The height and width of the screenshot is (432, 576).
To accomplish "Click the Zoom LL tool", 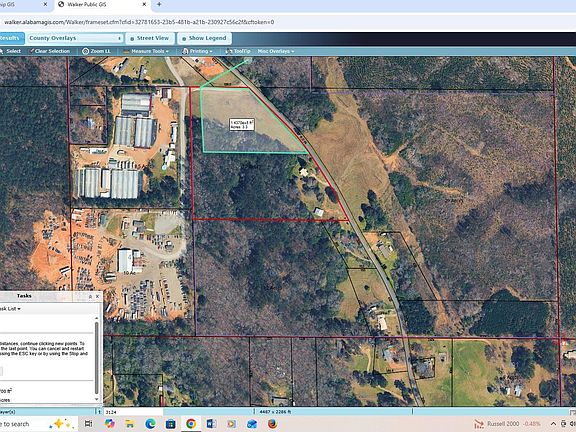I will [x=96, y=51].
